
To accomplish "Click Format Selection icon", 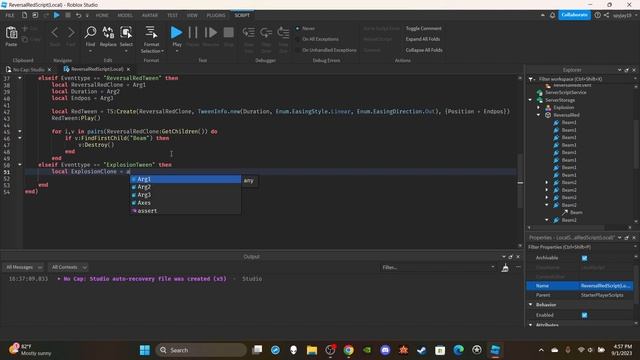I will pos(151,32).
